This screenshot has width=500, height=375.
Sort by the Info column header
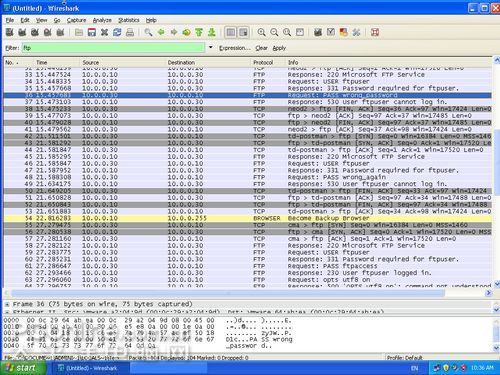(388, 62)
